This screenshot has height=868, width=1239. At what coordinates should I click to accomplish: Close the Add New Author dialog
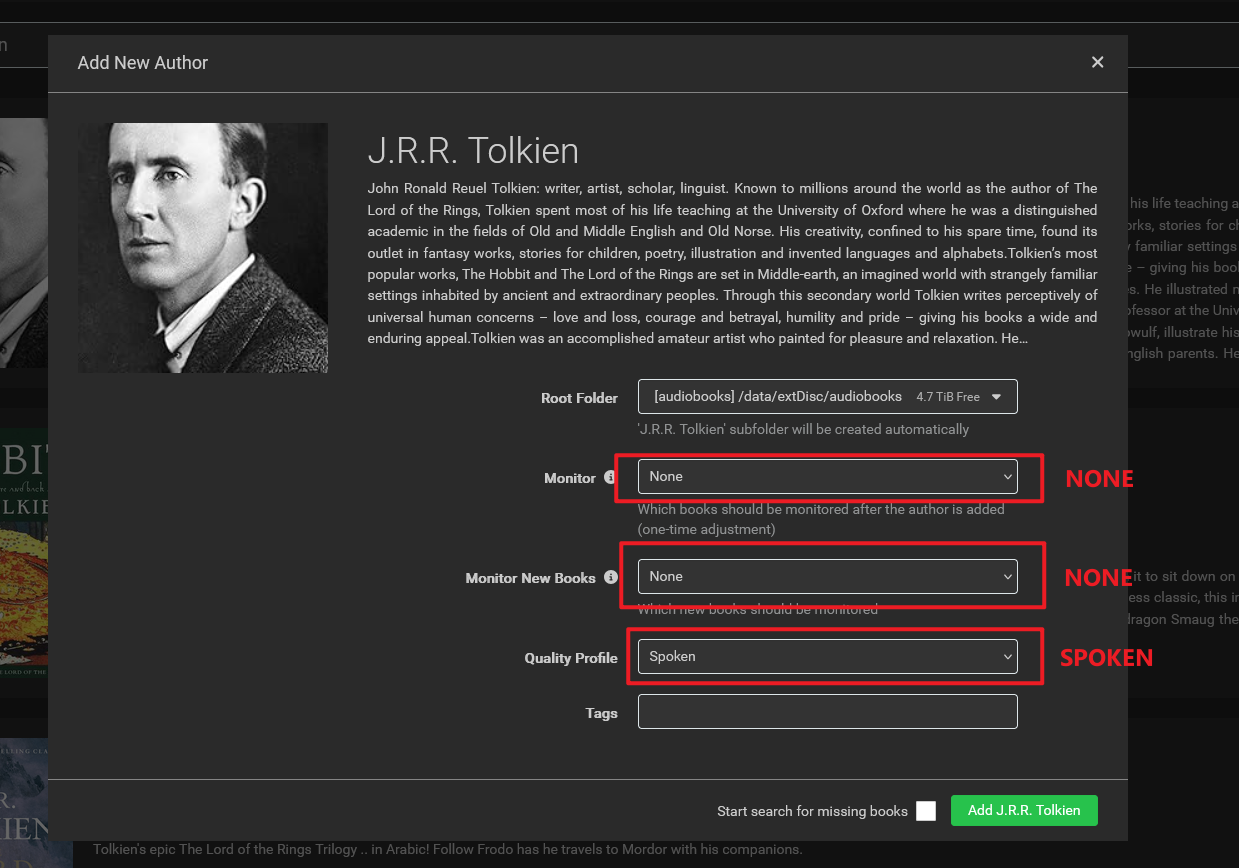1097,62
